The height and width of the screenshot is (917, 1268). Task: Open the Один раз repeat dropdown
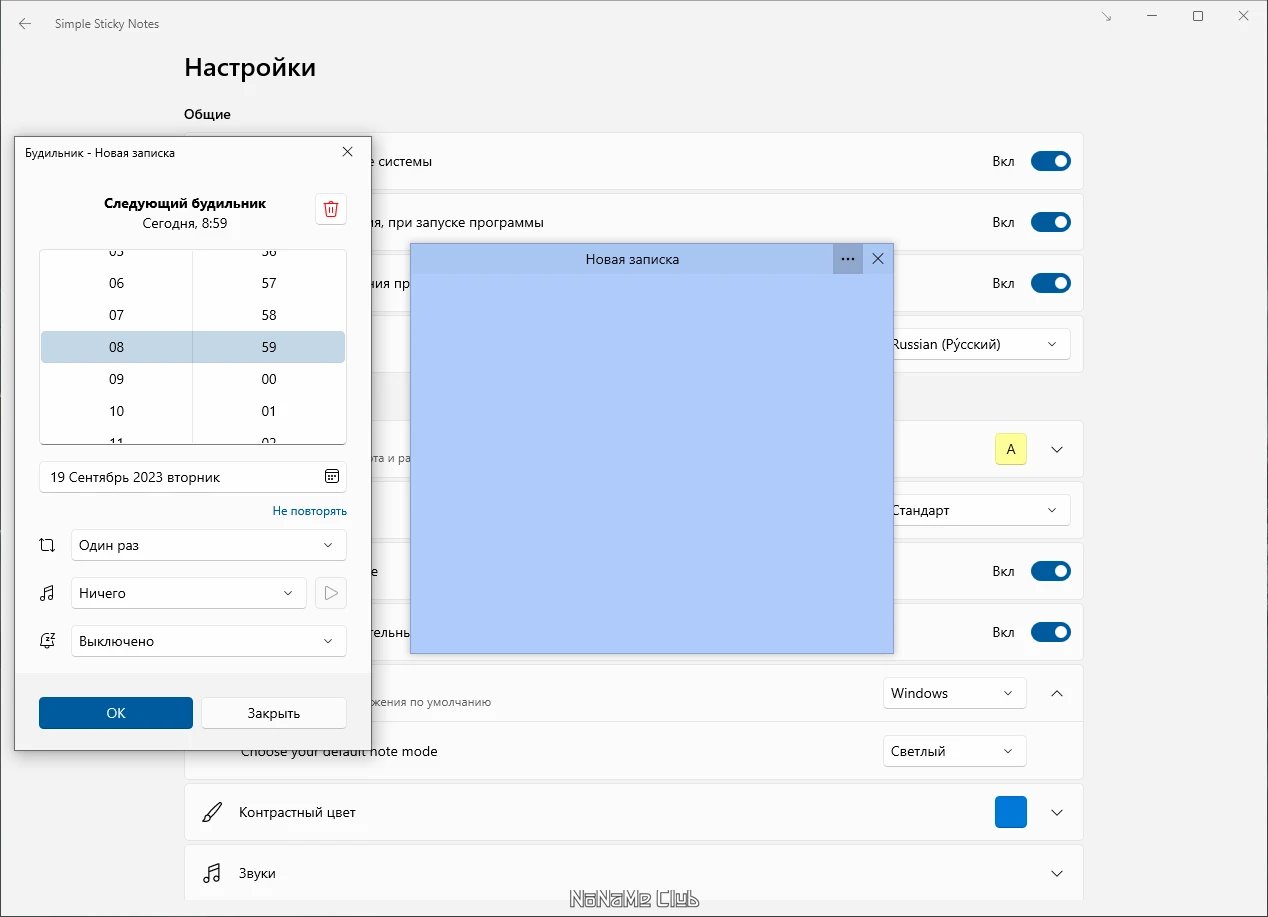[209, 545]
